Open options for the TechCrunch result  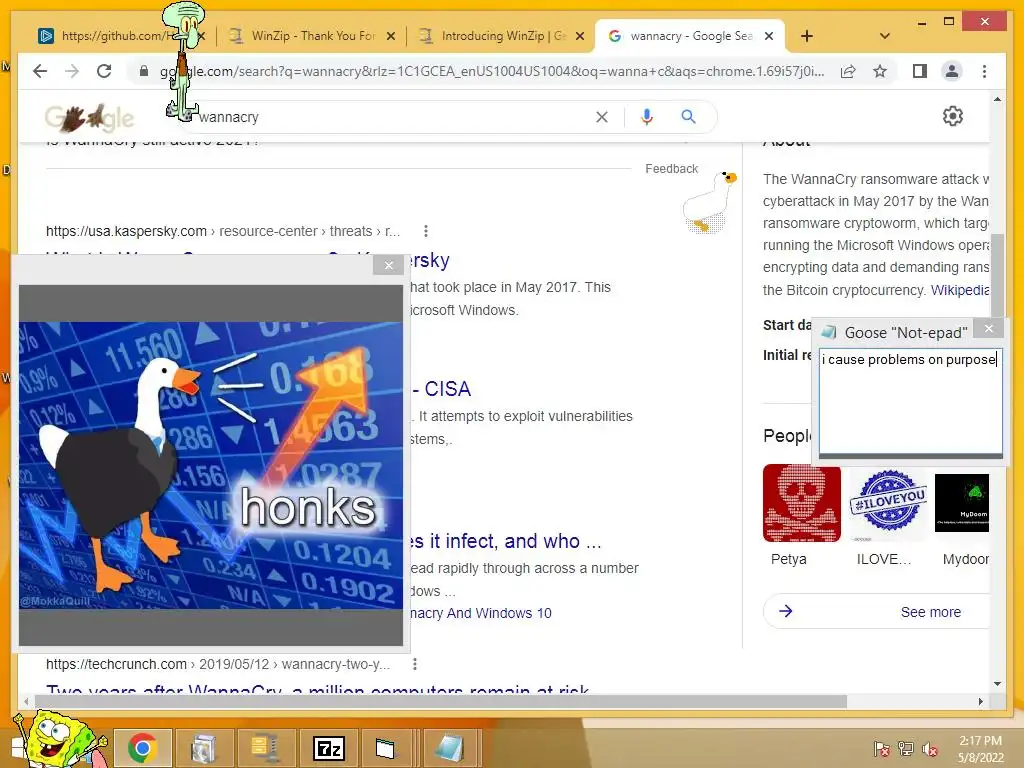415,664
